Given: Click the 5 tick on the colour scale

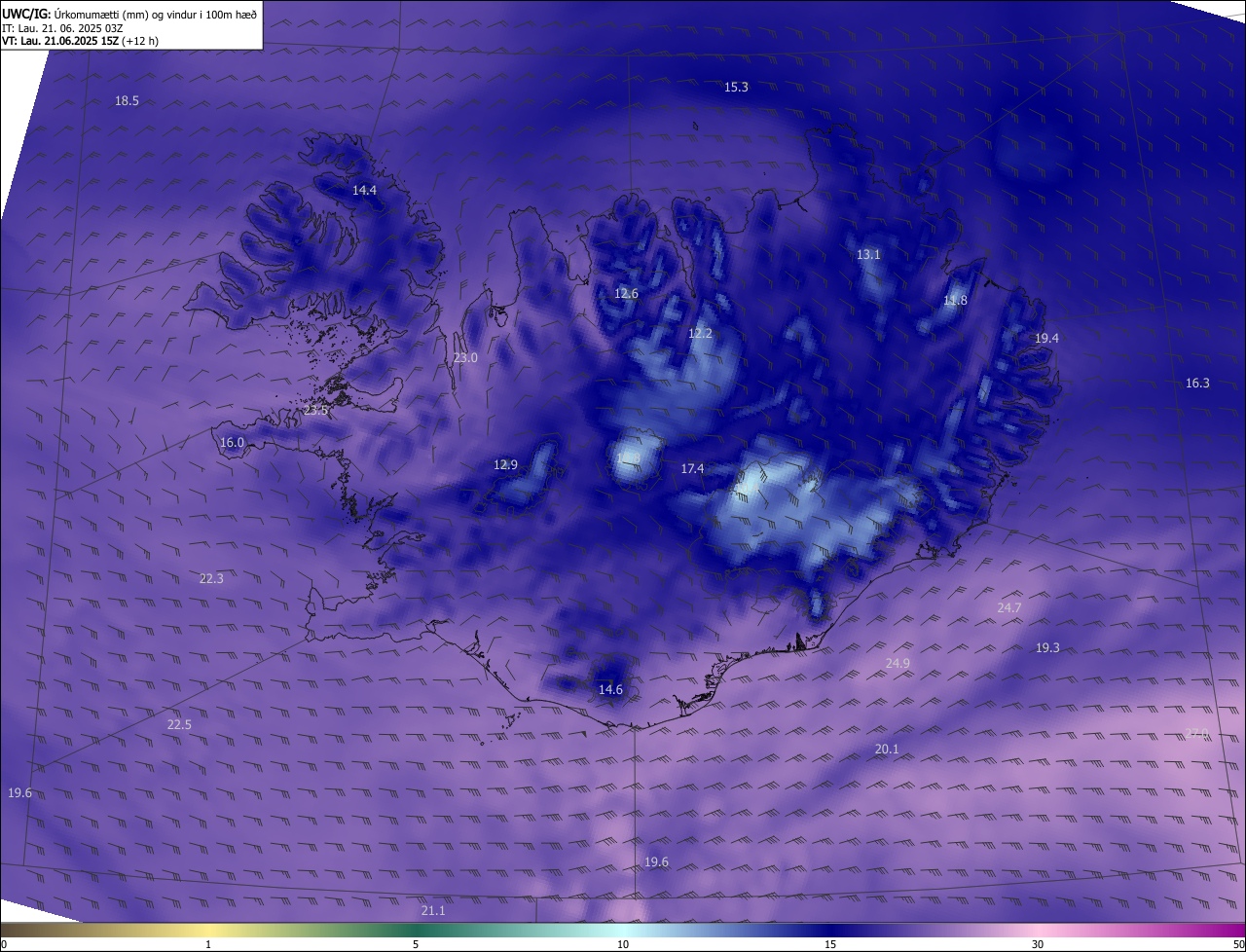Looking at the screenshot, I should (416, 944).
